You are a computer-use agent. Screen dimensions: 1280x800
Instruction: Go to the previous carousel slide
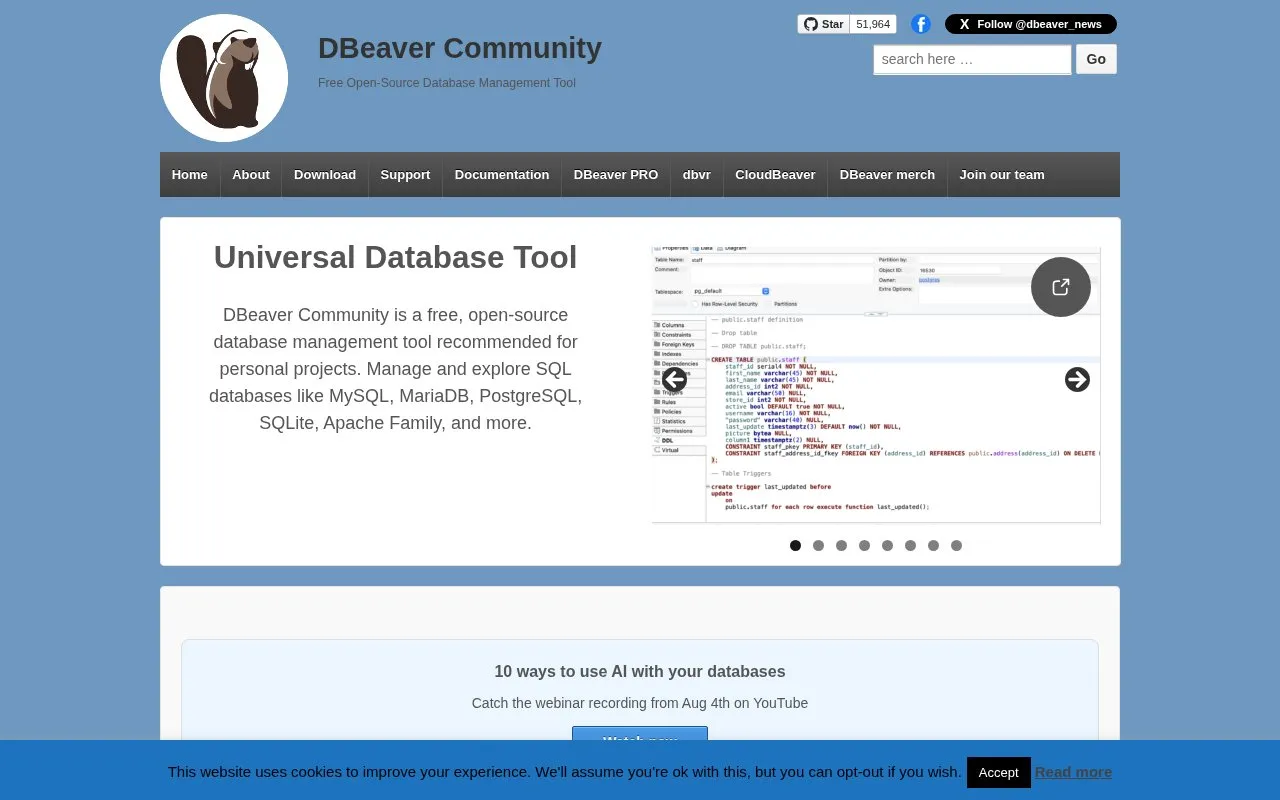click(x=675, y=380)
